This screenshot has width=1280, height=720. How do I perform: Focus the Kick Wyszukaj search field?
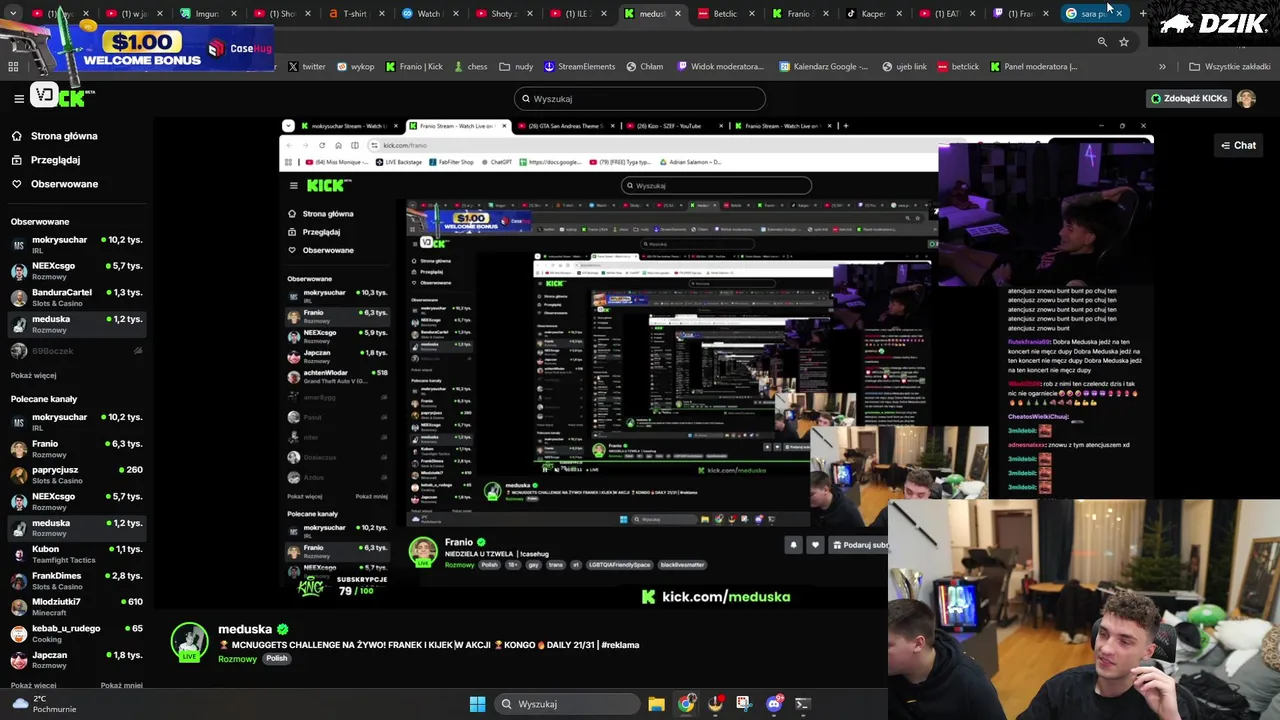click(640, 98)
